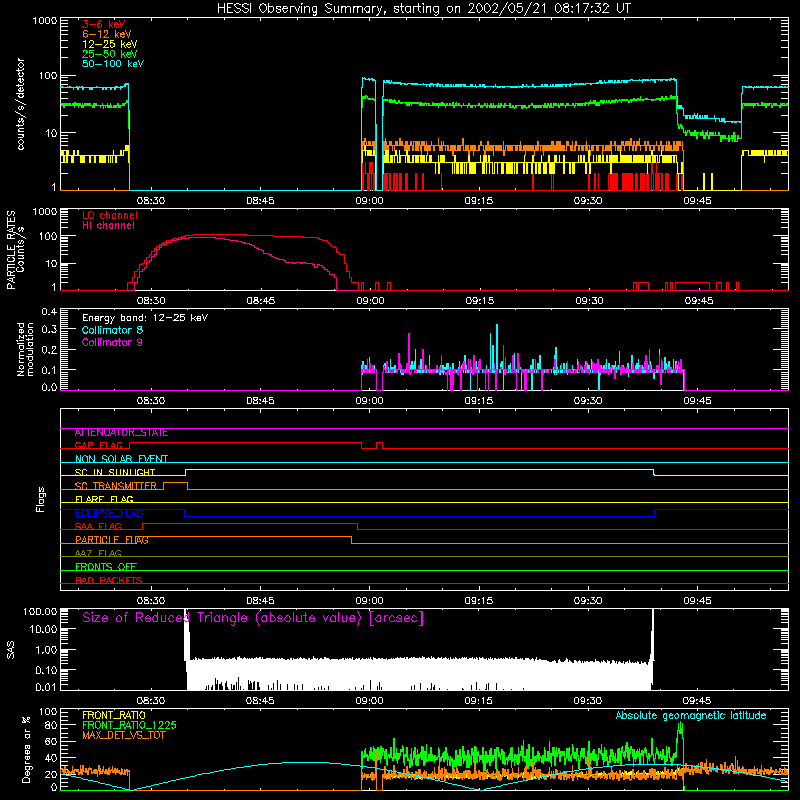Click the 09:15 tick under particle rates plot

[480, 301]
